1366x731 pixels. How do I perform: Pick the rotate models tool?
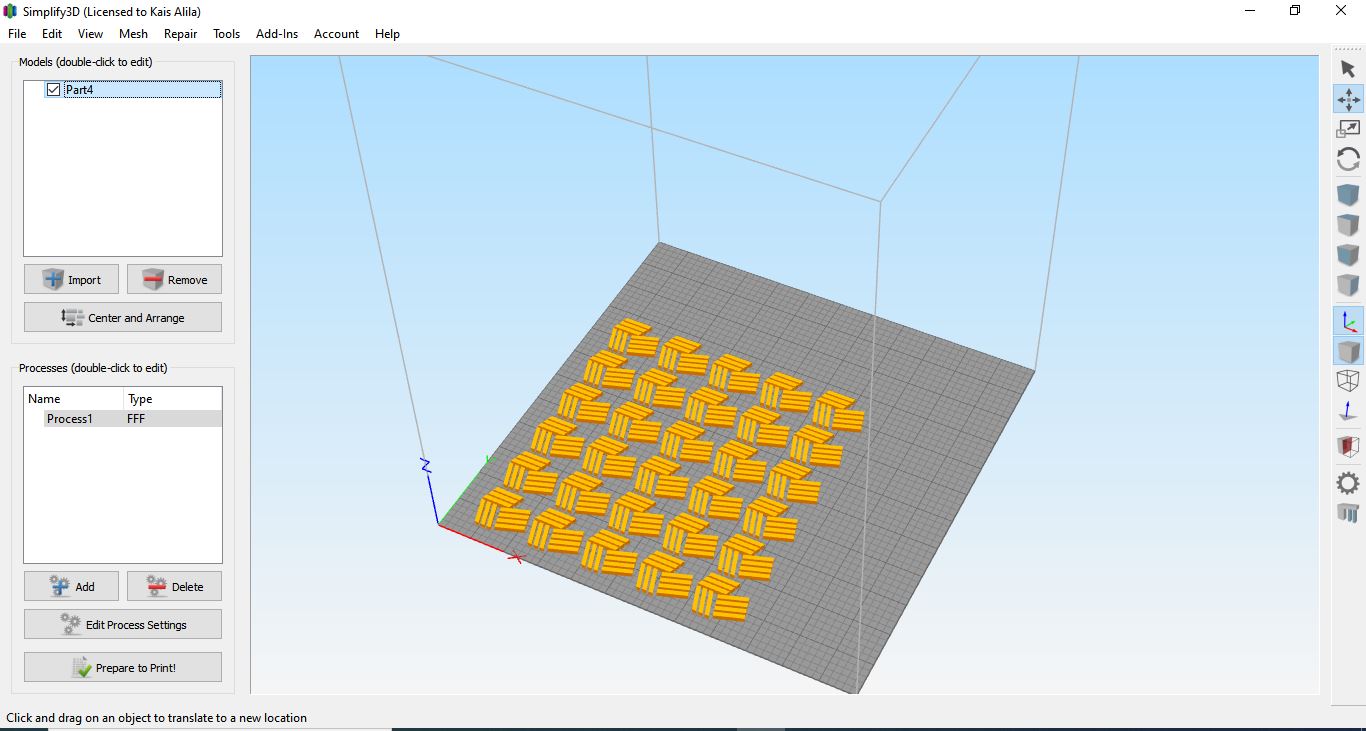[1348, 159]
